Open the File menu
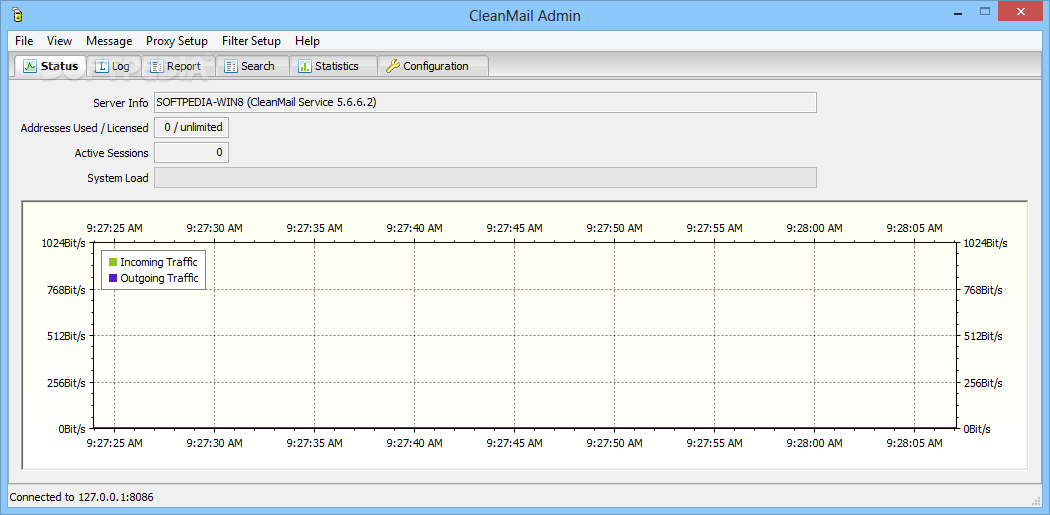 [x=24, y=41]
